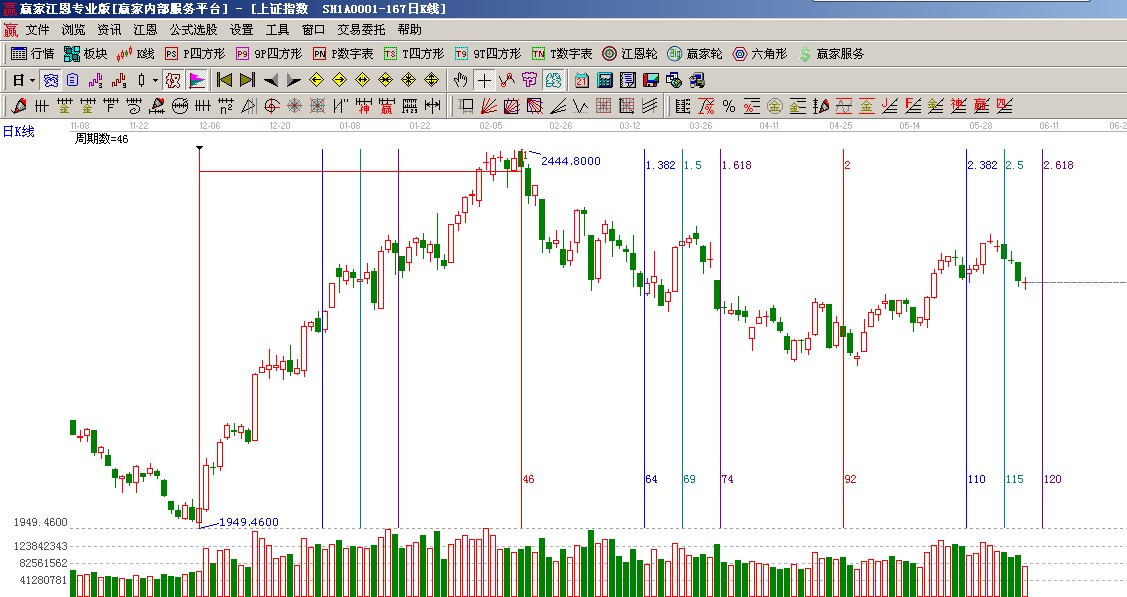The height and width of the screenshot is (597, 1127).
Task: Click the 2444.8000 peak price label
Action: click(570, 160)
